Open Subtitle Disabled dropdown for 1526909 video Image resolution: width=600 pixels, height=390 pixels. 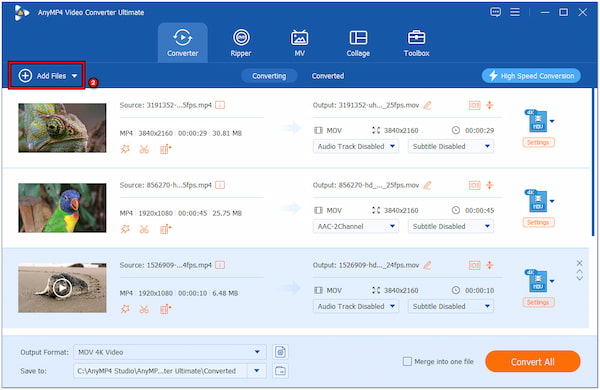click(x=451, y=306)
